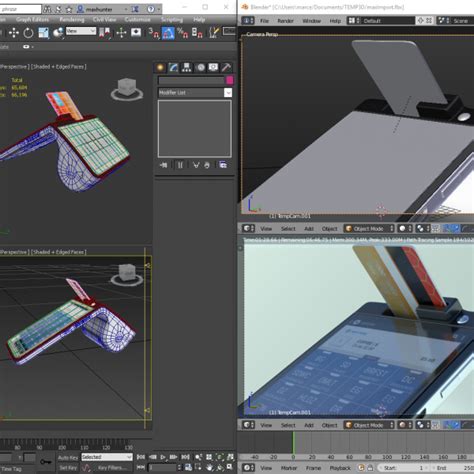Open the Modify panel tab in command panel
Image resolution: width=474 pixels, height=474 pixels.
pos(173,67)
